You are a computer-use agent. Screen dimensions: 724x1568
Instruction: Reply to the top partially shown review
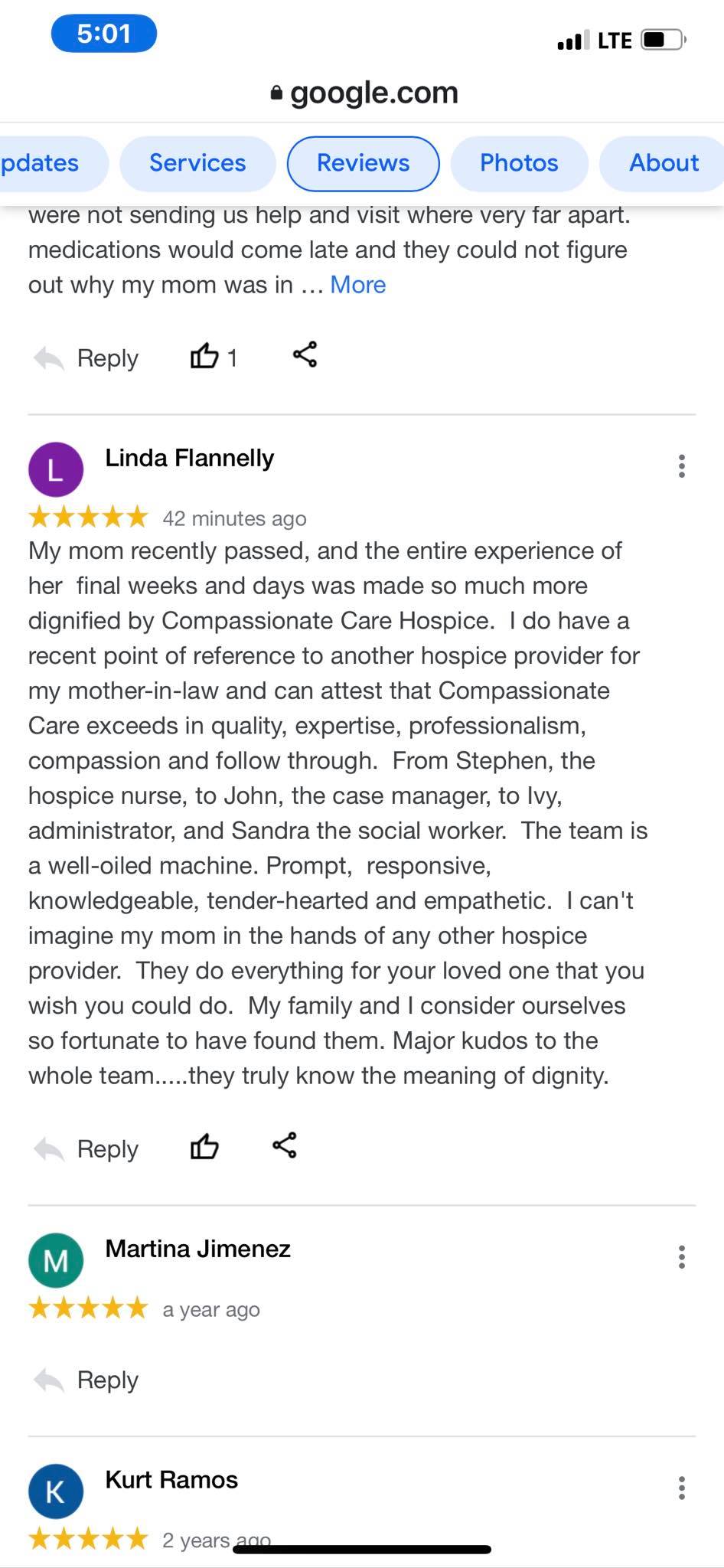click(86, 358)
